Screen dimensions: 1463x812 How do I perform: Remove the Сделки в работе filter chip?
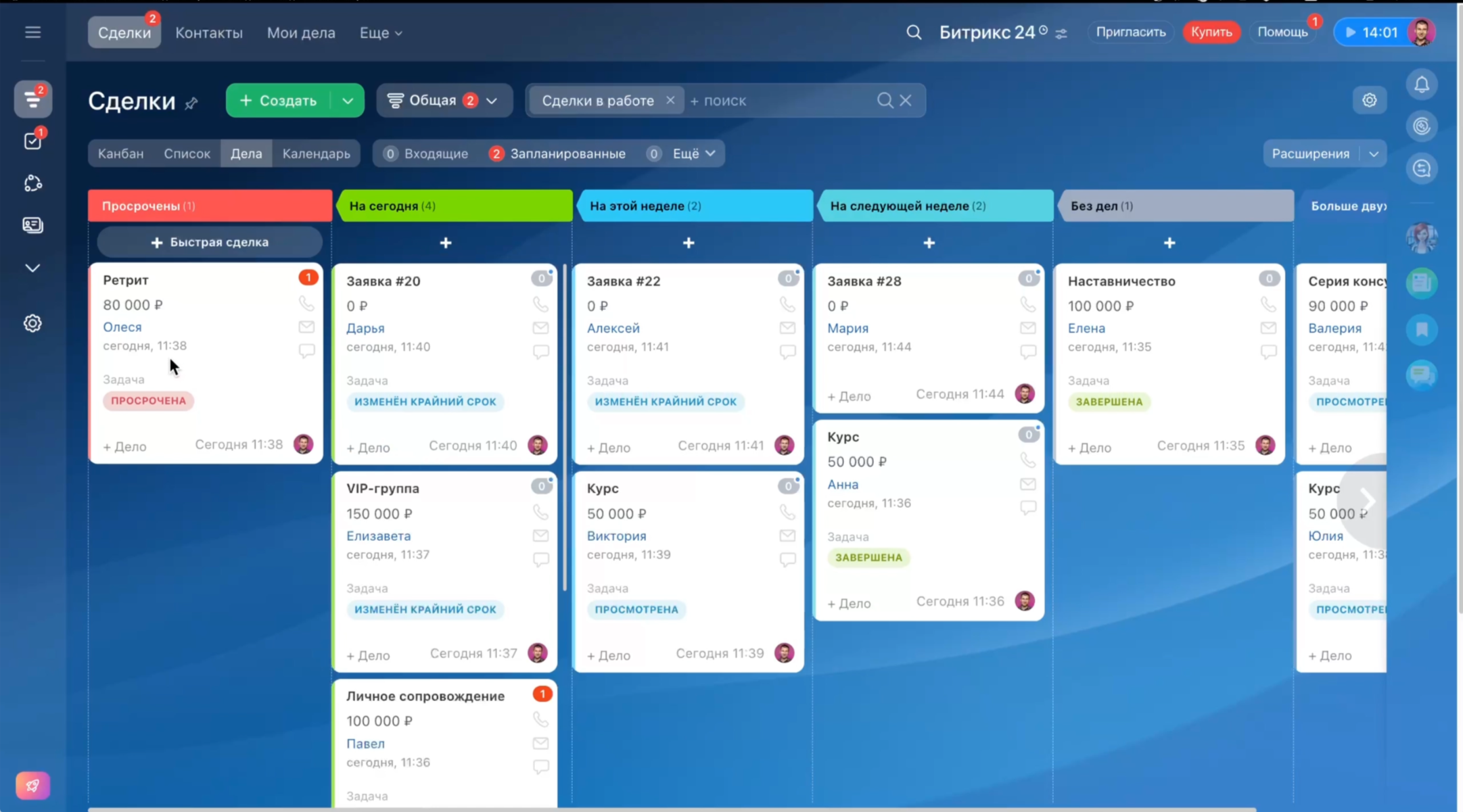pyautogui.click(x=670, y=100)
